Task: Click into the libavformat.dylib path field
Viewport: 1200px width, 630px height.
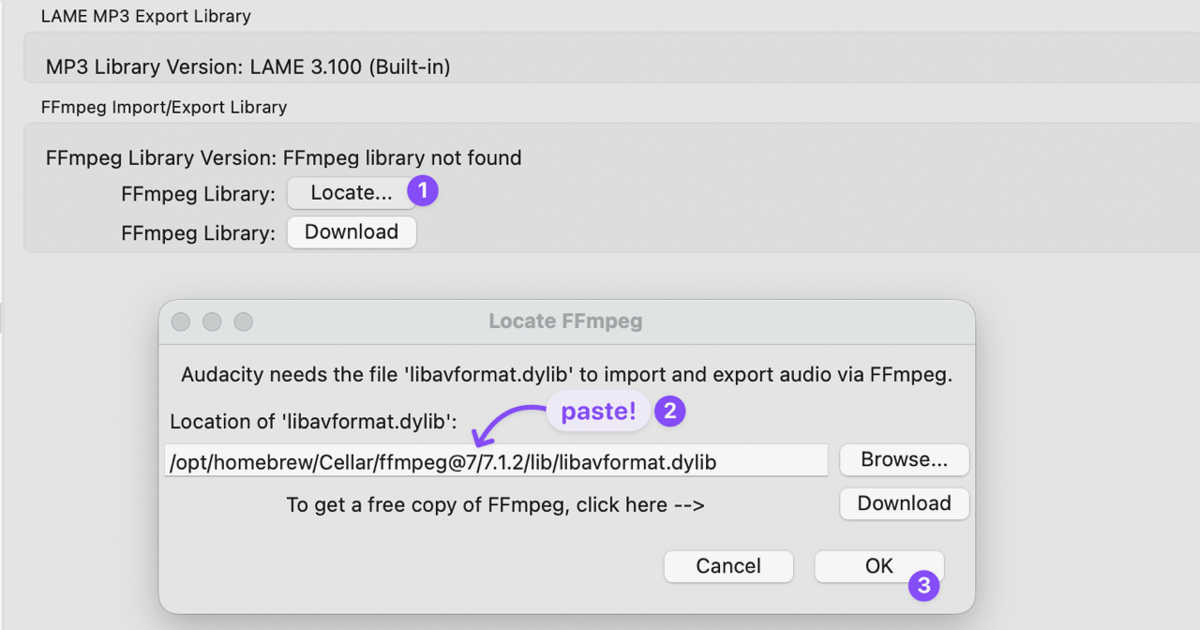Action: tap(496, 461)
